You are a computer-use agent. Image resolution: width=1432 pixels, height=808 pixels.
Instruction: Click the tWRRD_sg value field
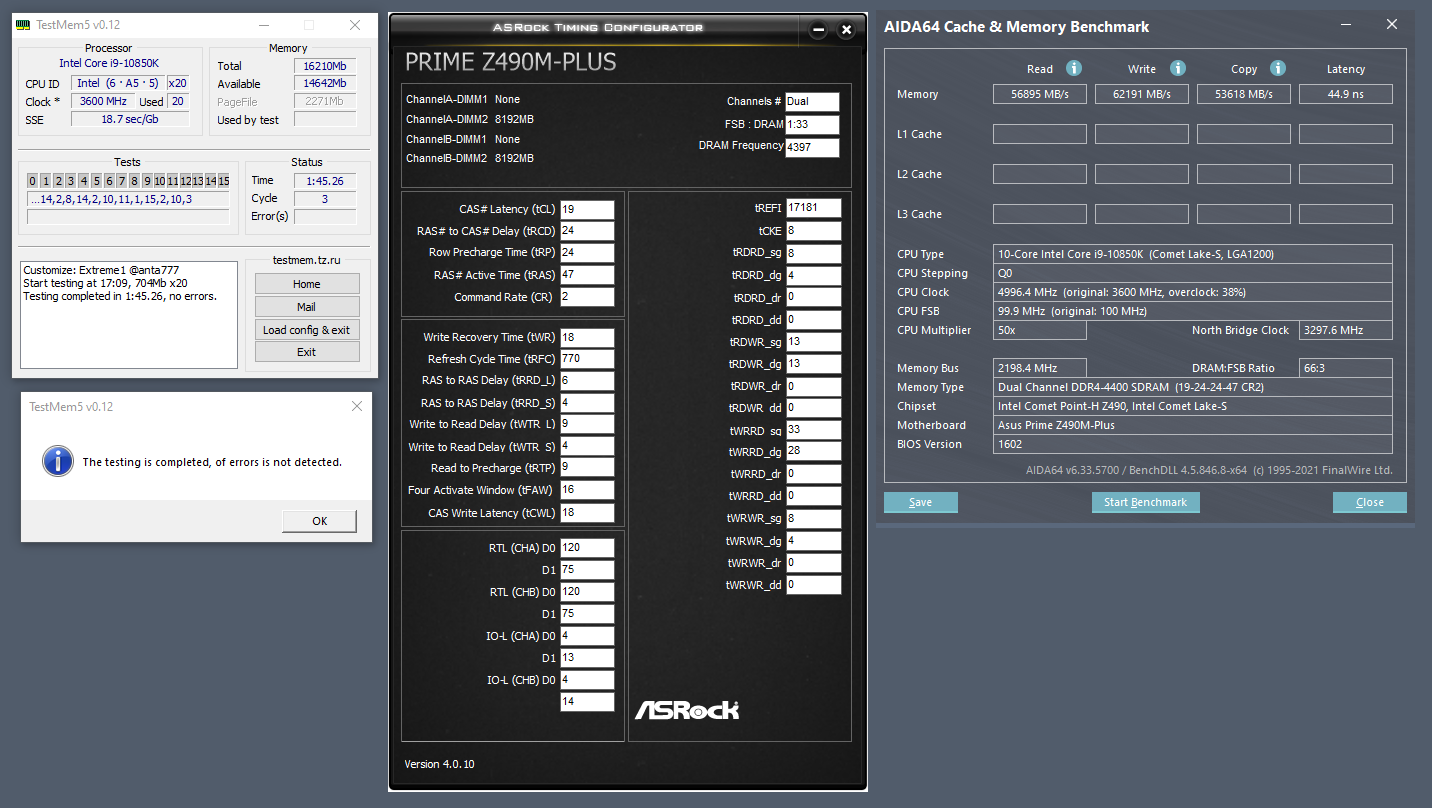point(814,430)
